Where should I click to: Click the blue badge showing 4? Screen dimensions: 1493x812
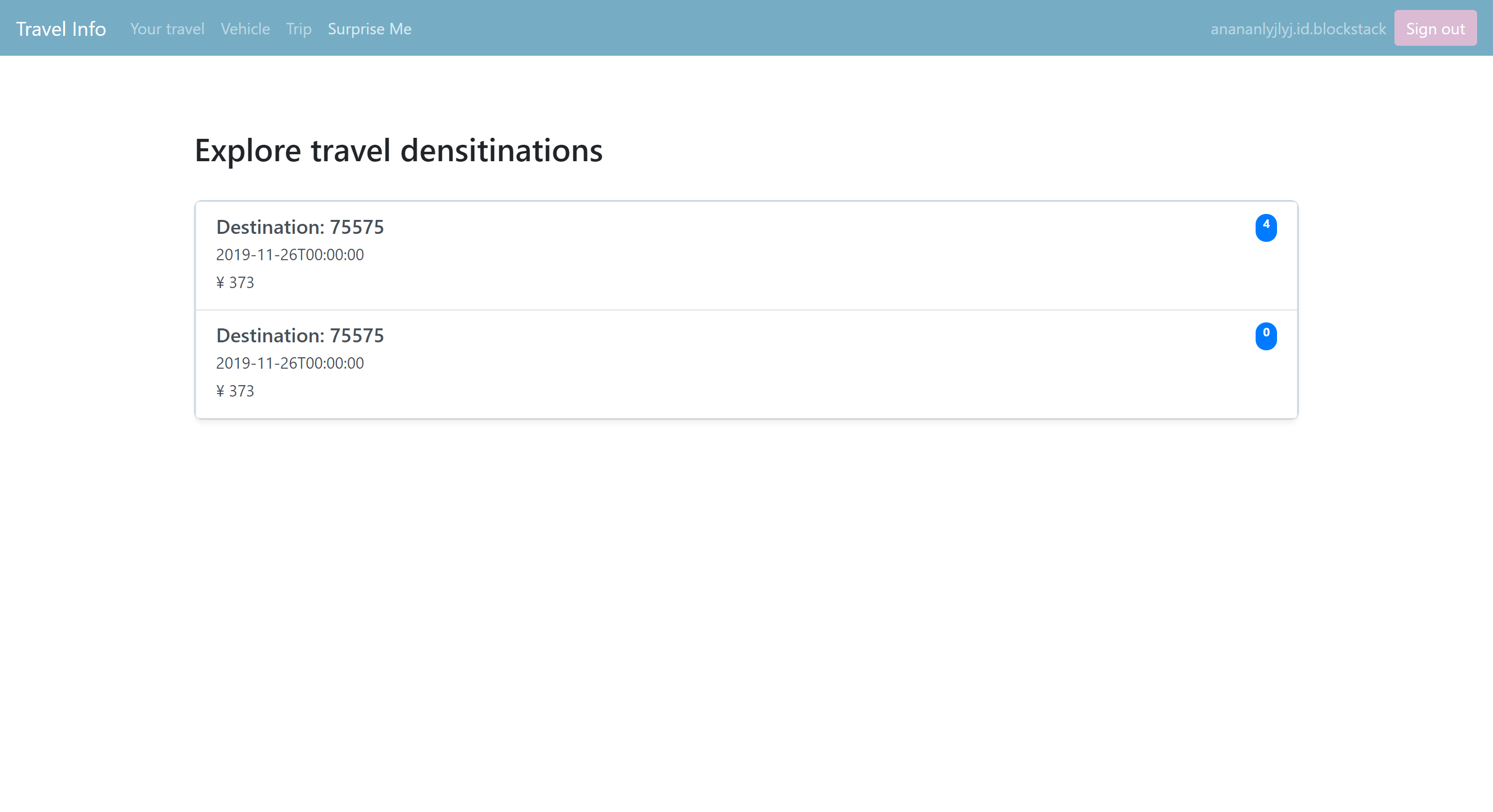coord(1266,227)
